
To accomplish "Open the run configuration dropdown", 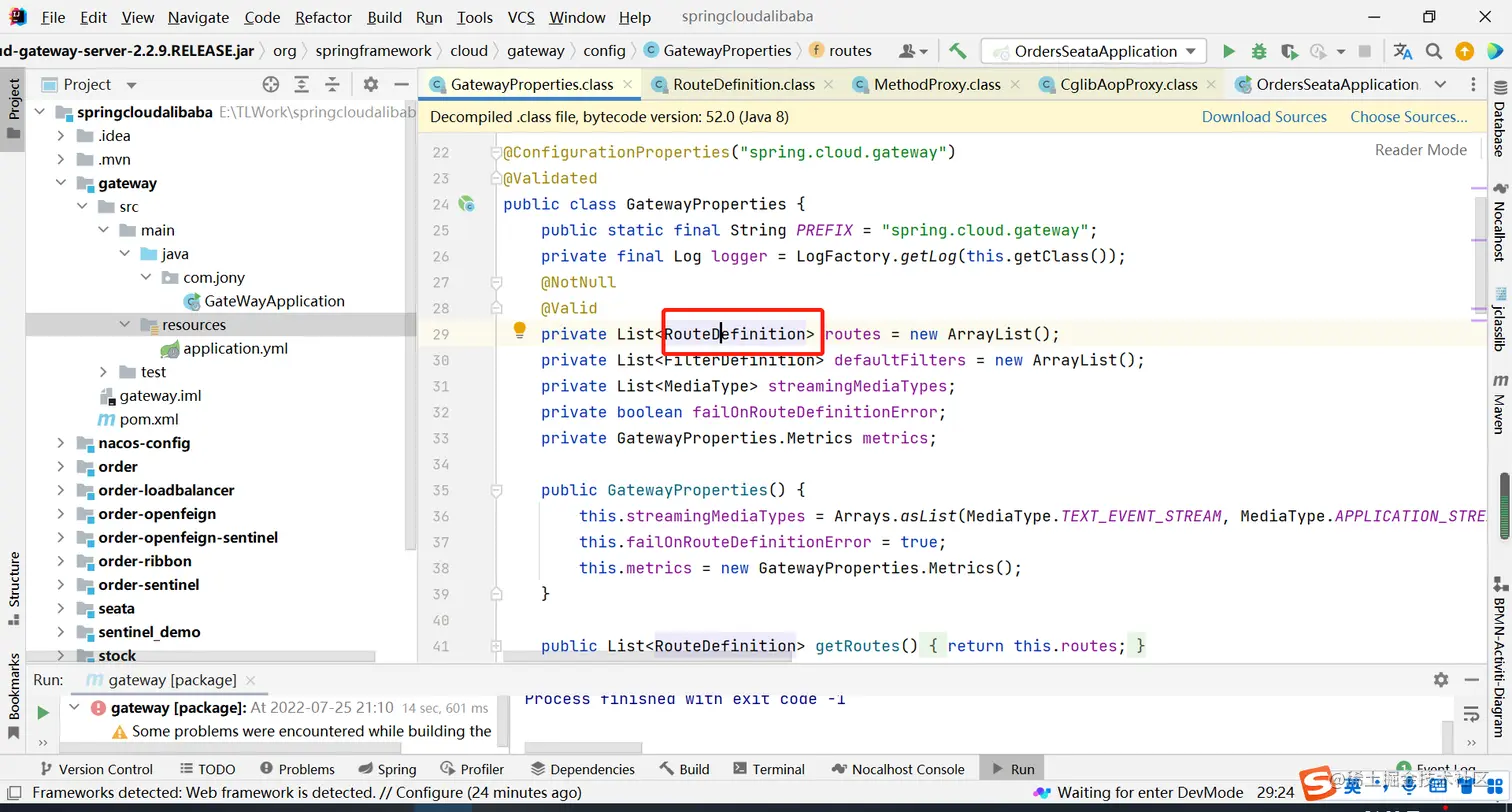I will [x=1095, y=51].
